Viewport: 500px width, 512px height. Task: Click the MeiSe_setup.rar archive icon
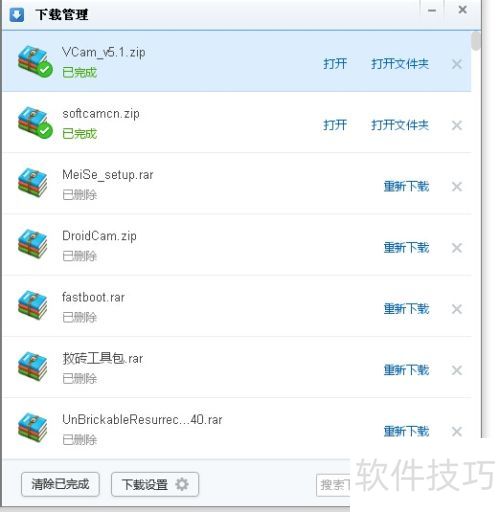(32, 183)
